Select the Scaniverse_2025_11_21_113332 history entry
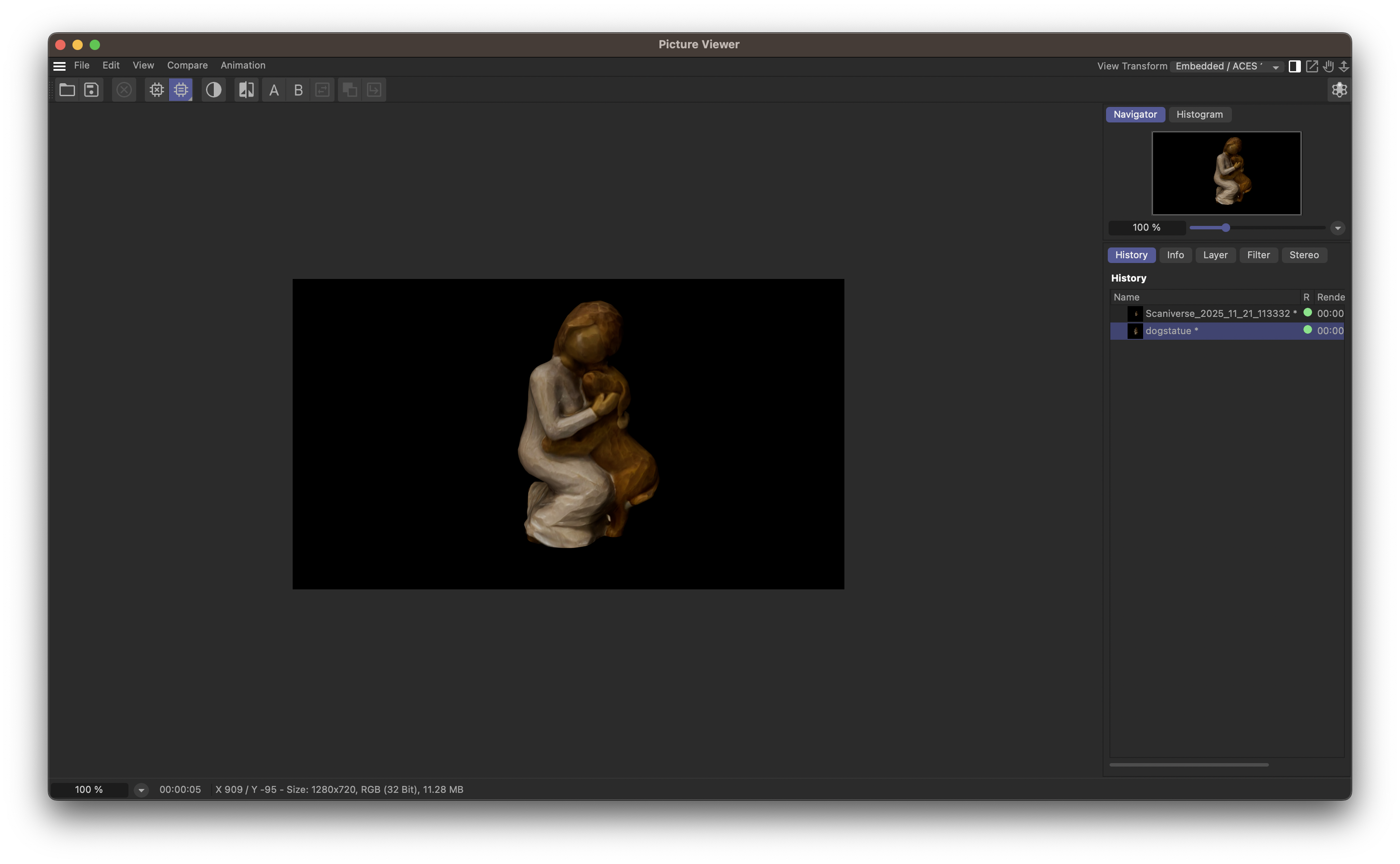The height and width of the screenshot is (864, 1400). pyautogui.click(x=1219, y=313)
